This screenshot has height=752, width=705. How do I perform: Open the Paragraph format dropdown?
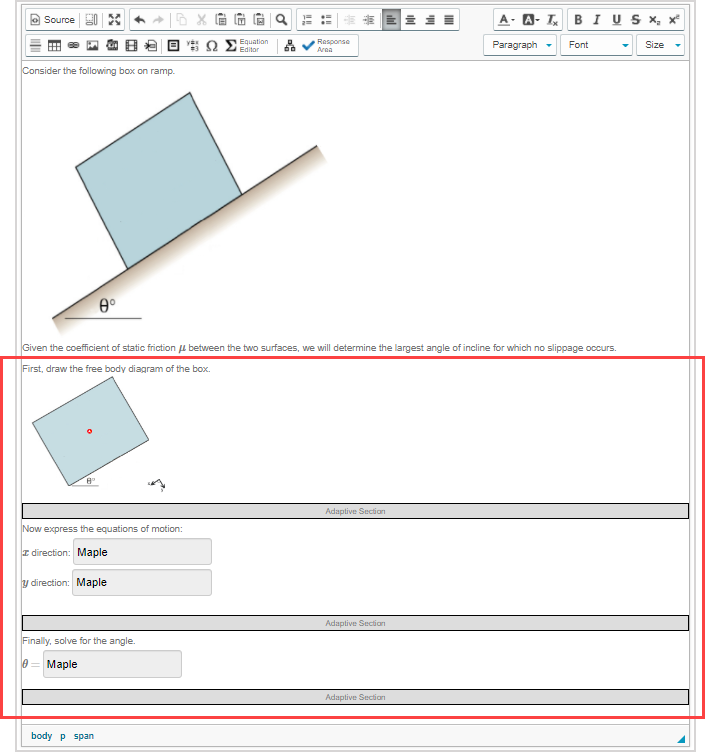pos(520,45)
